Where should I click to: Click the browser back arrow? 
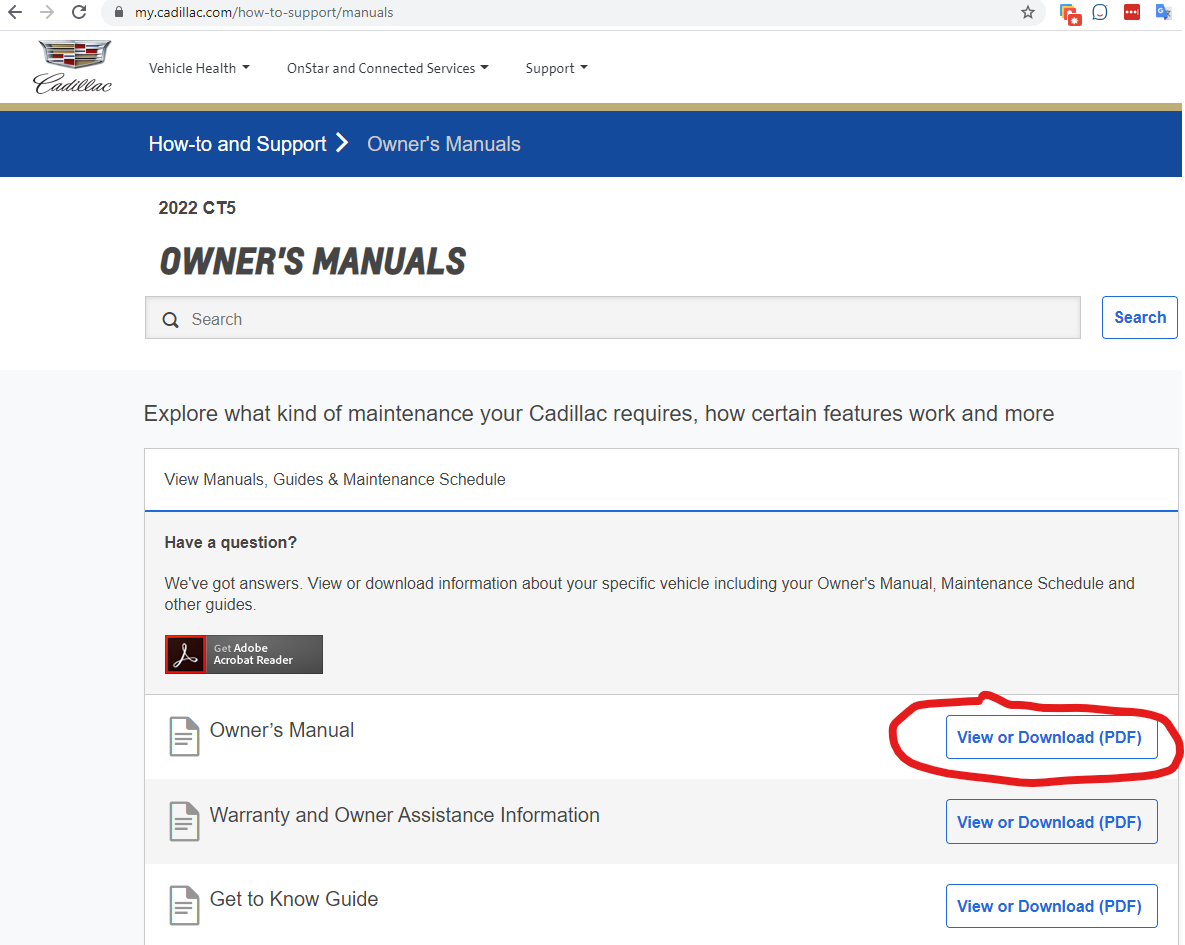[x=15, y=13]
